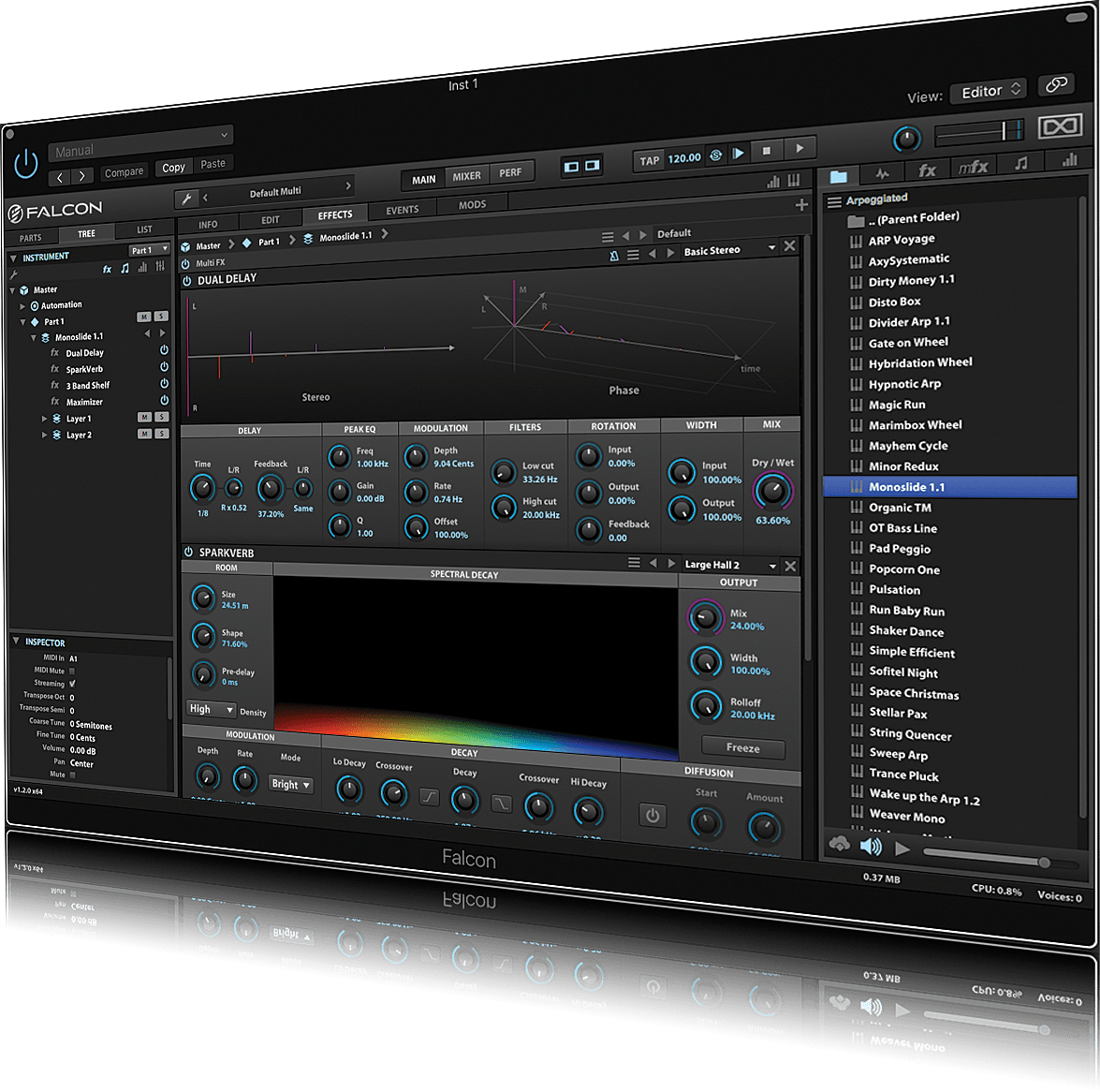Click the TAP tempo button
The height and width of the screenshot is (1092, 1100).
click(649, 161)
